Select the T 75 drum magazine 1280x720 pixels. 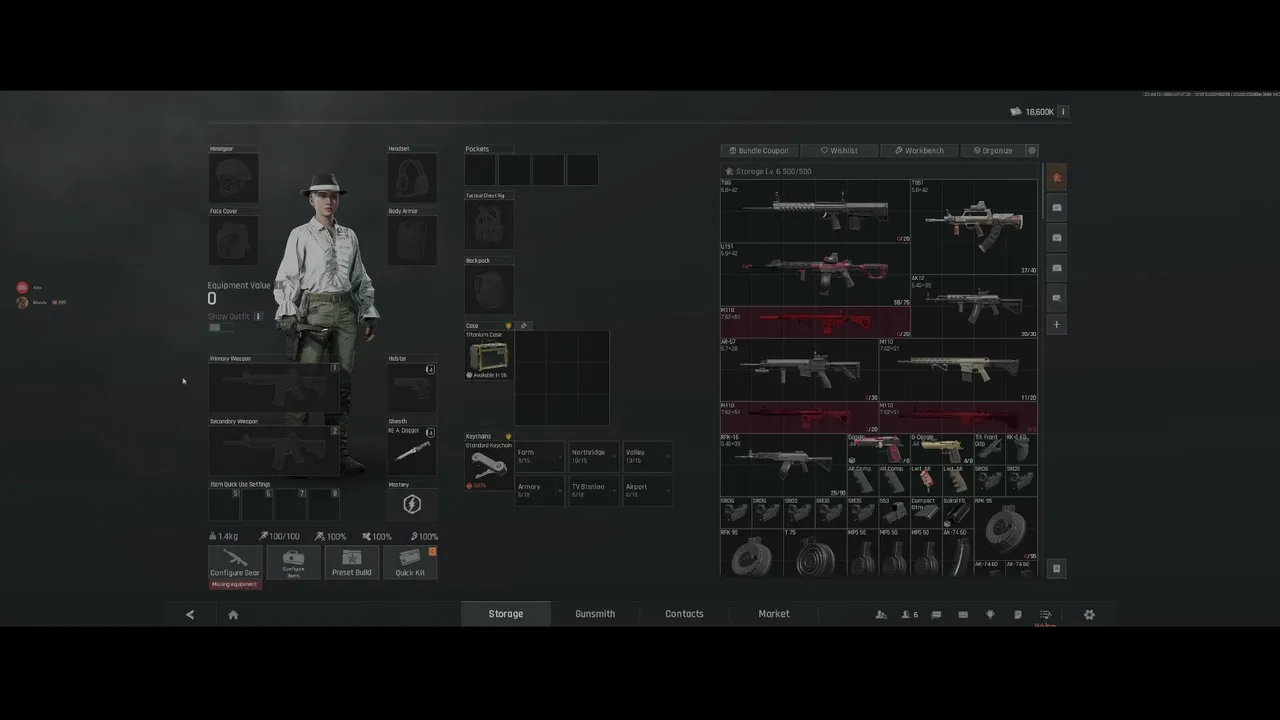coord(815,552)
